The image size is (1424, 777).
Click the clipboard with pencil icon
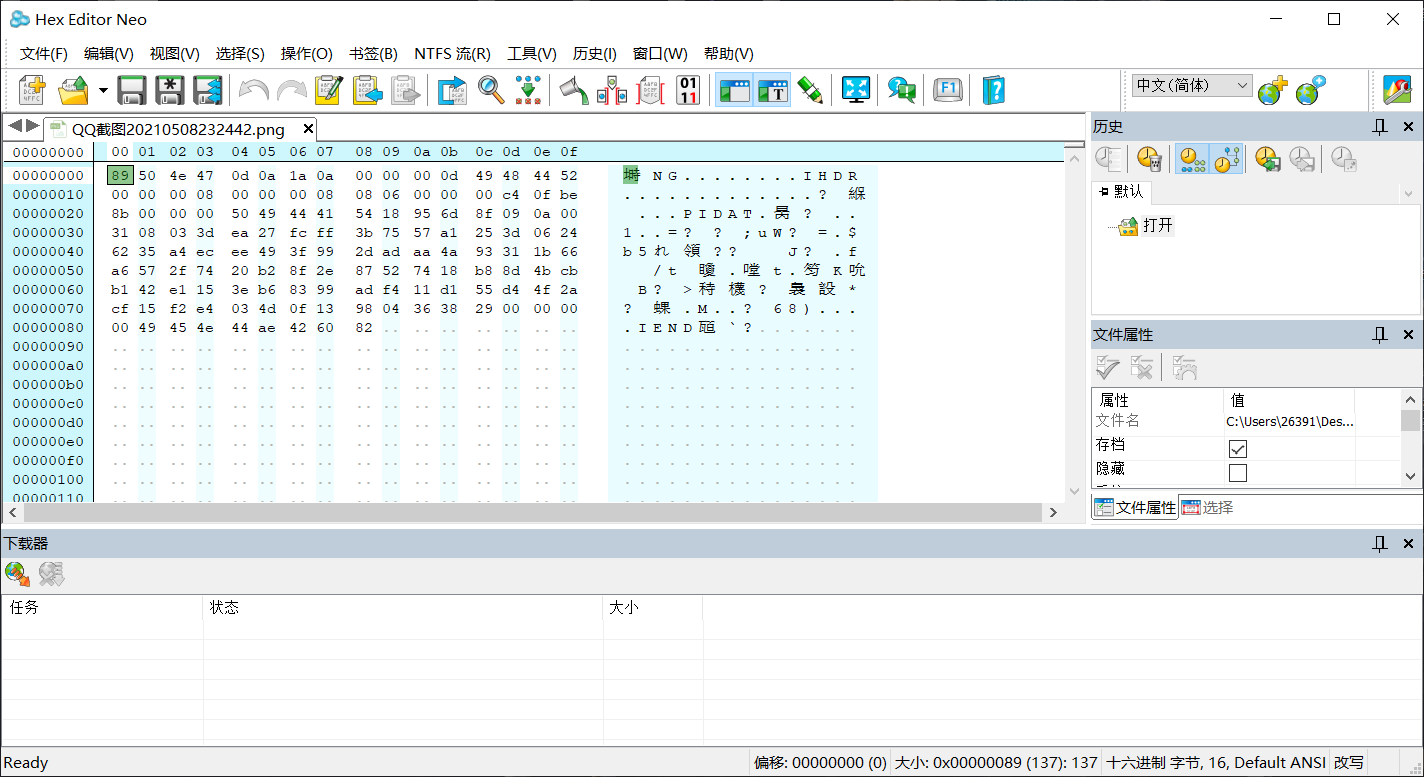pyautogui.click(x=328, y=90)
